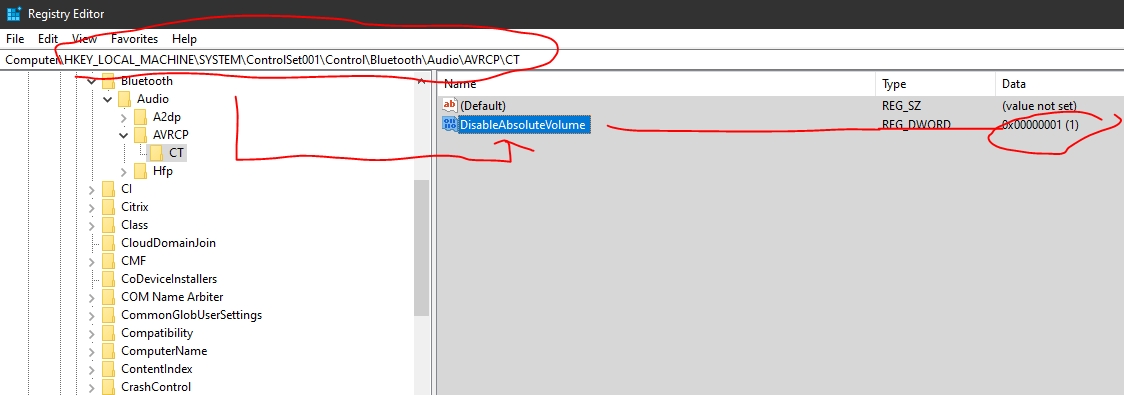Viewport: 1124px width, 395px height.
Task: Select the COM Name Arbiter folder icon
Action: coord(108,297)
